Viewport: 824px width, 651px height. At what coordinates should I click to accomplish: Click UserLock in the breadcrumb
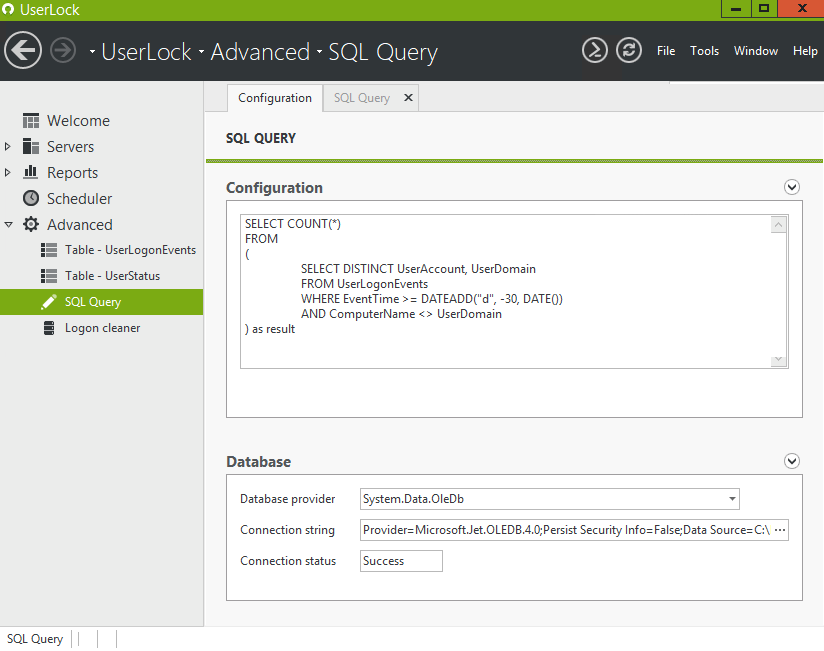[x=146, y=51]
